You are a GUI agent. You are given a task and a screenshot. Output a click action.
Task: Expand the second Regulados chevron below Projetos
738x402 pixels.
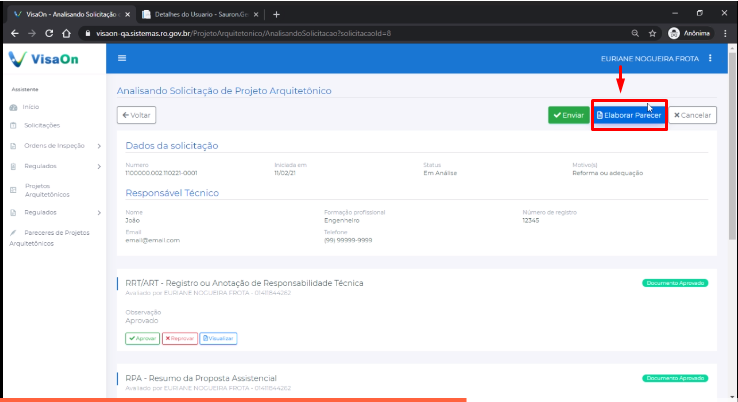point(99,213)
